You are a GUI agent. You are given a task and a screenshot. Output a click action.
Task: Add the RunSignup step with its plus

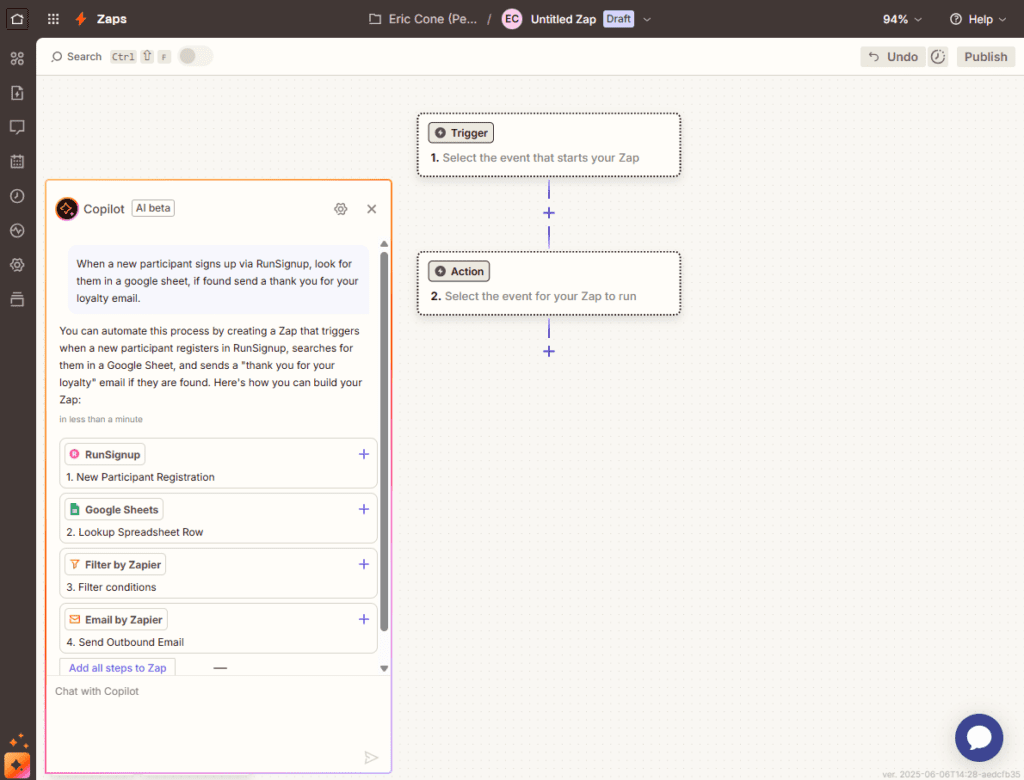pos(364,454)
